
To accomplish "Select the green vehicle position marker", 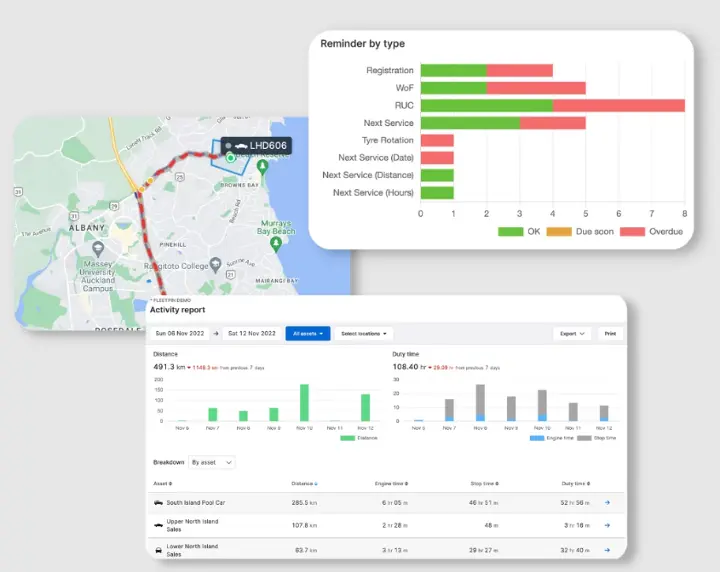I will point(231,157).
